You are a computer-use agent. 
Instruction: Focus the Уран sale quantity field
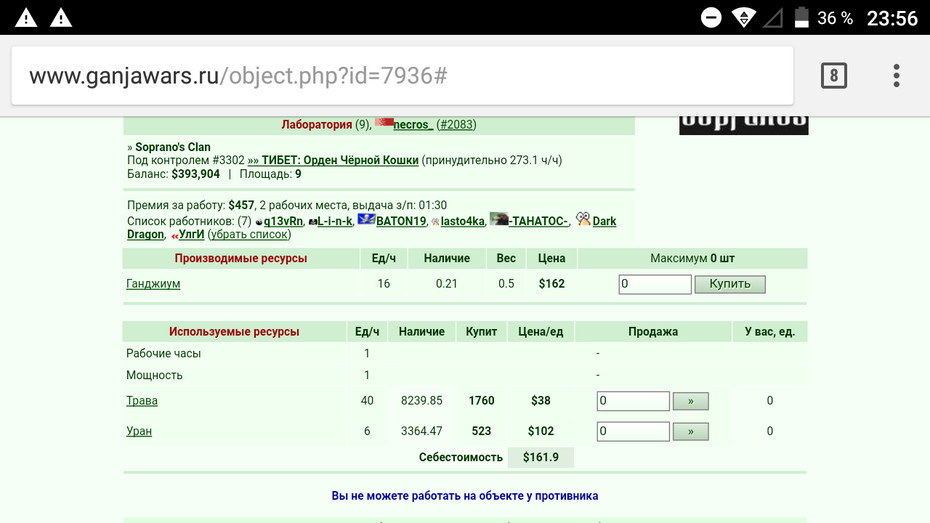[633, 431]
